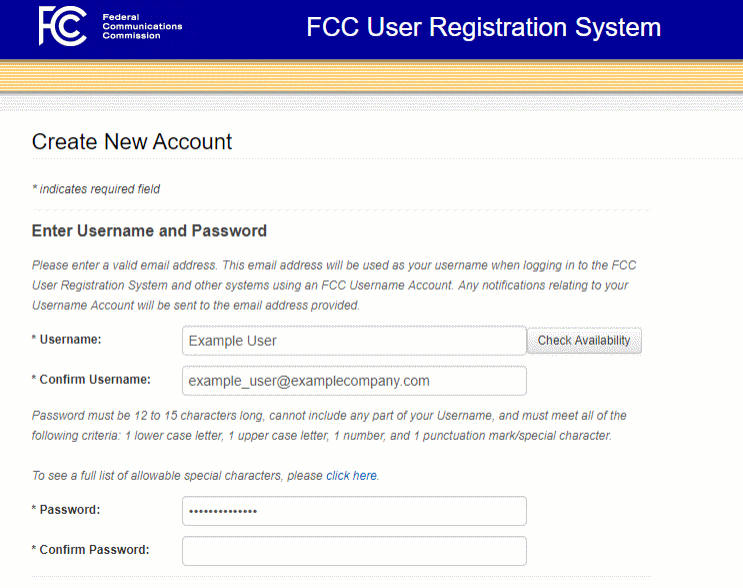Click the Password field label
The height and width of the screenshot is (588, 743).
coord(70,510)
